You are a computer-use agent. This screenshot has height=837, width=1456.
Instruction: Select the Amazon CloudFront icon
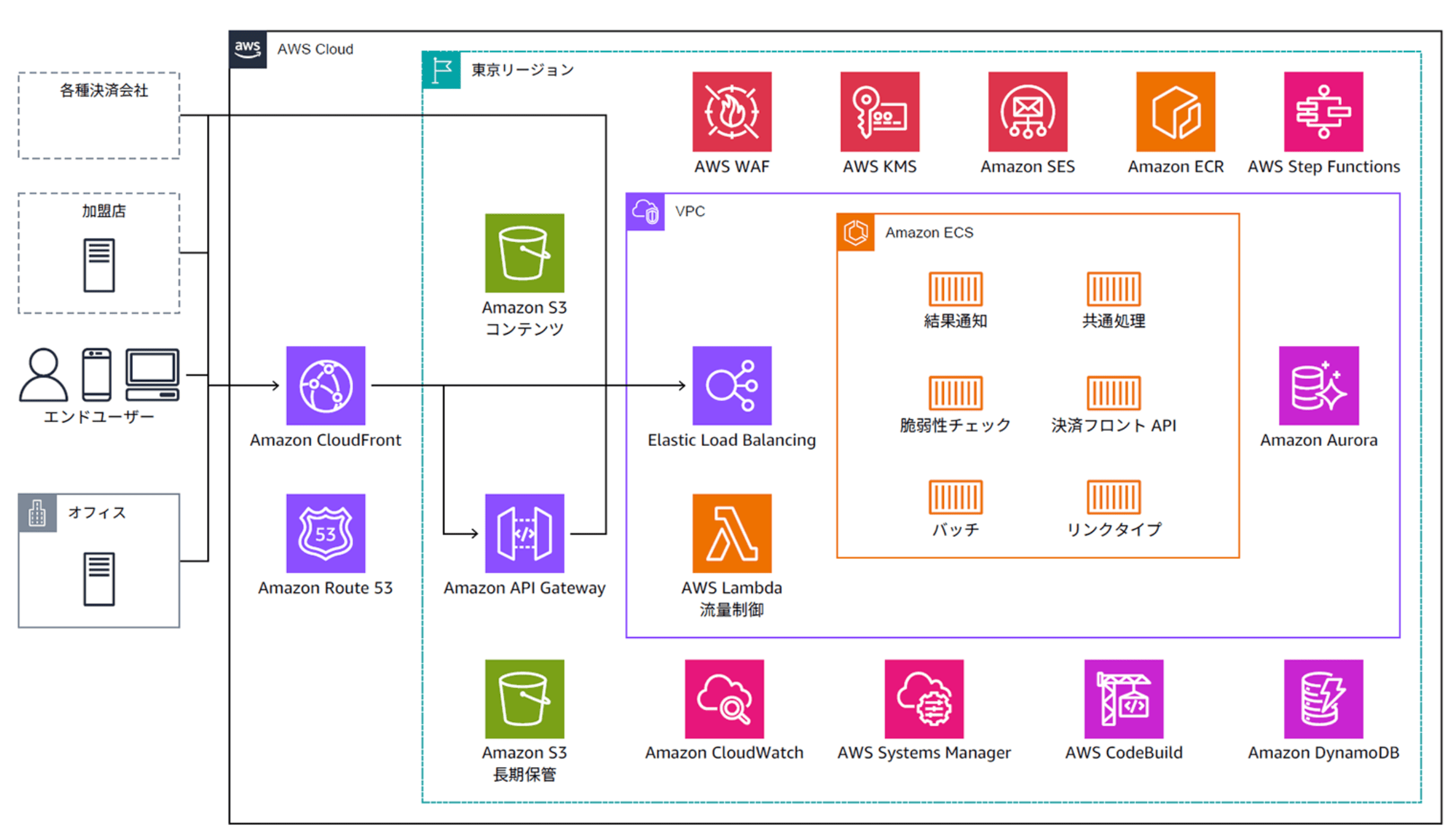click(x=325, y=386)
